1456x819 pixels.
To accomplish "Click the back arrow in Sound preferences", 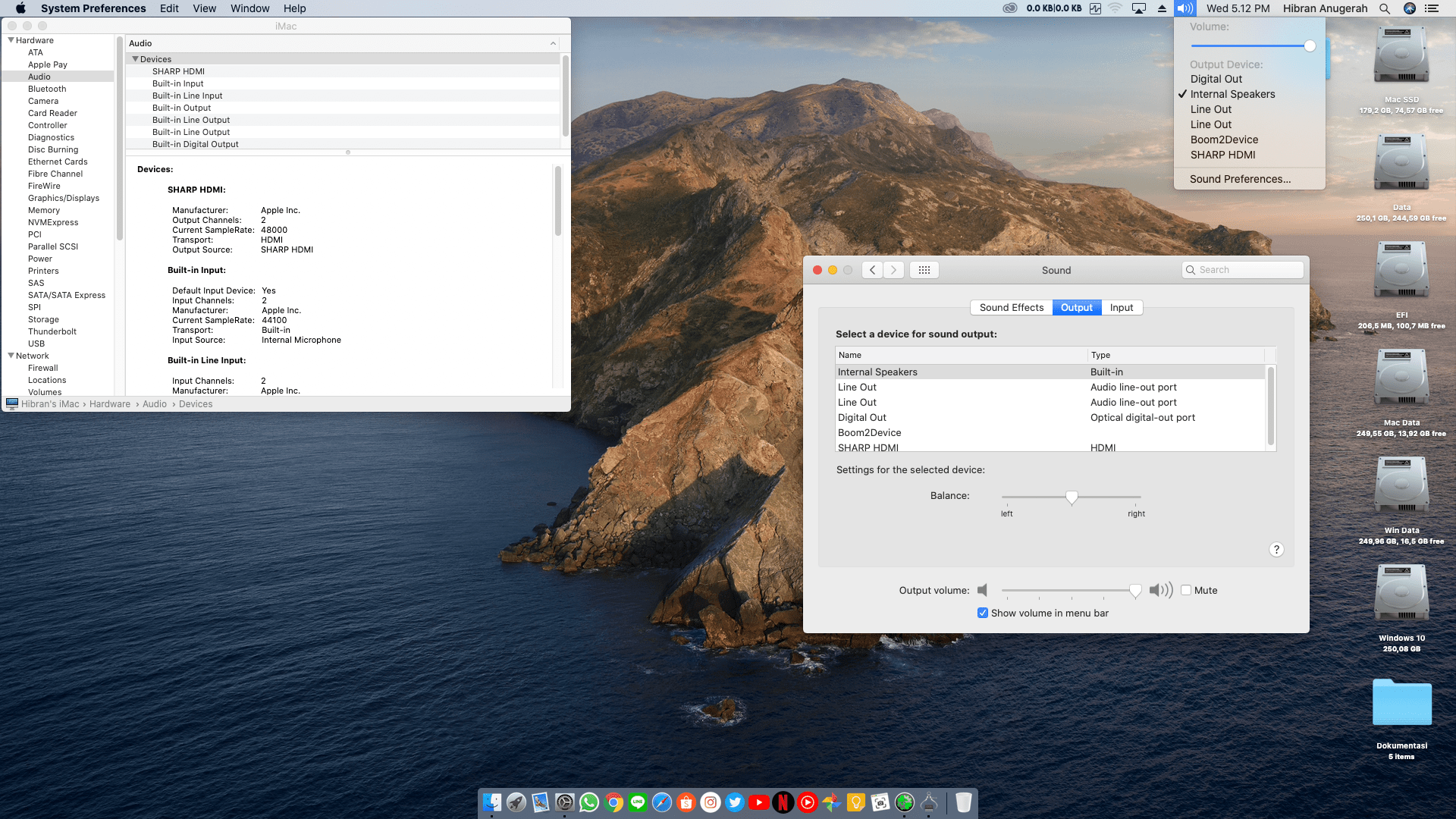I will tap(872, 270).
